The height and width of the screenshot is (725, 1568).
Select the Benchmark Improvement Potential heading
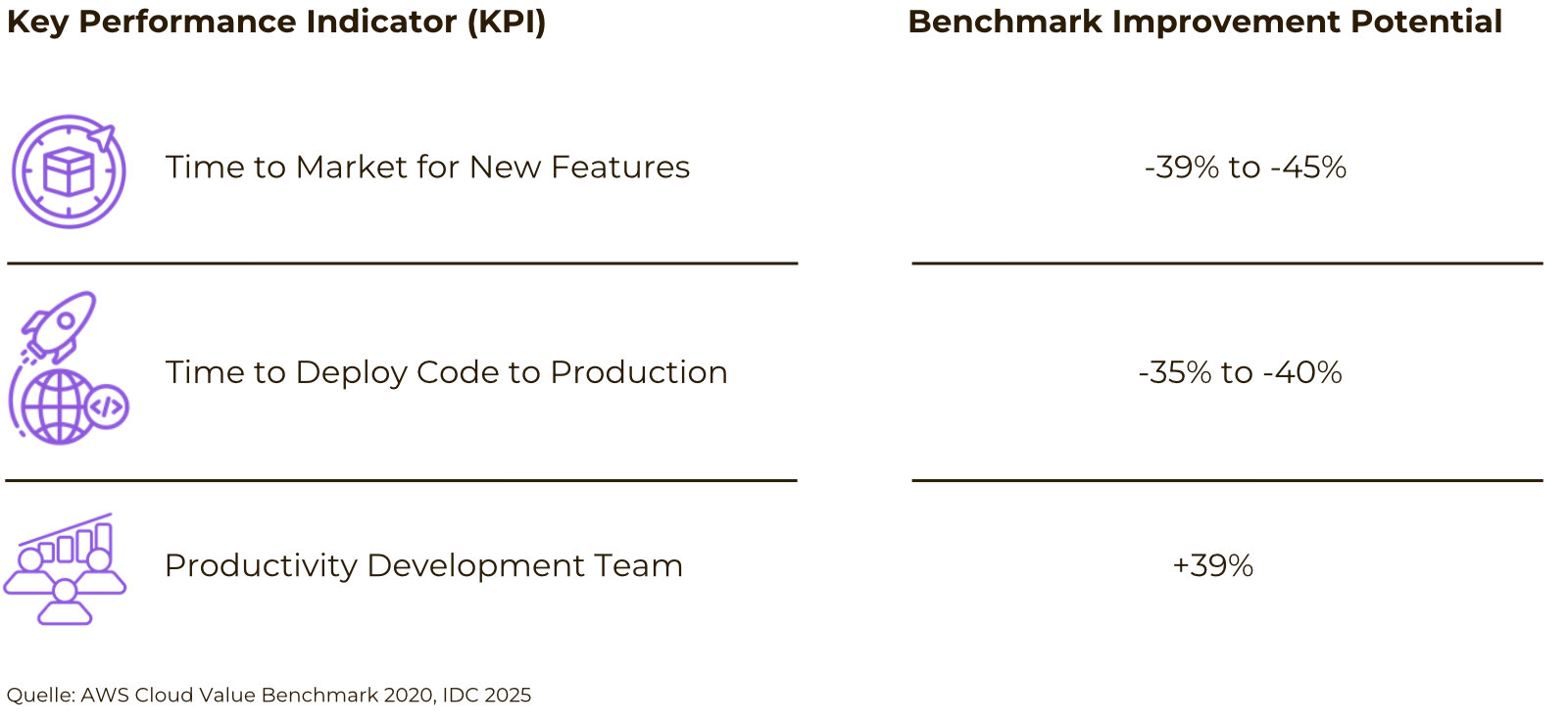(1204, 22)
